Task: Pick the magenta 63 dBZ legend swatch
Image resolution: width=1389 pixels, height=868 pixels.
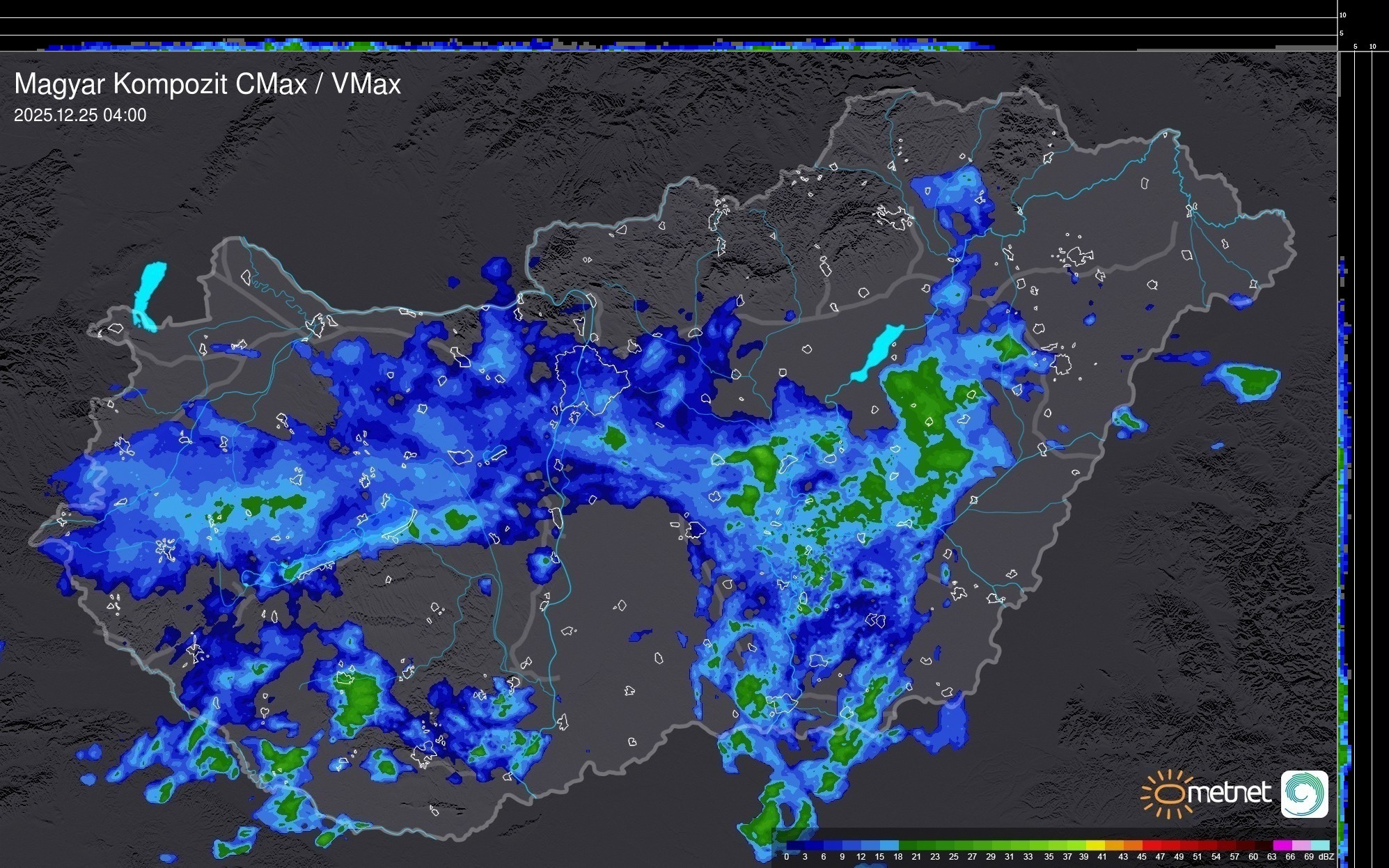Action: tap(1282, 846)
